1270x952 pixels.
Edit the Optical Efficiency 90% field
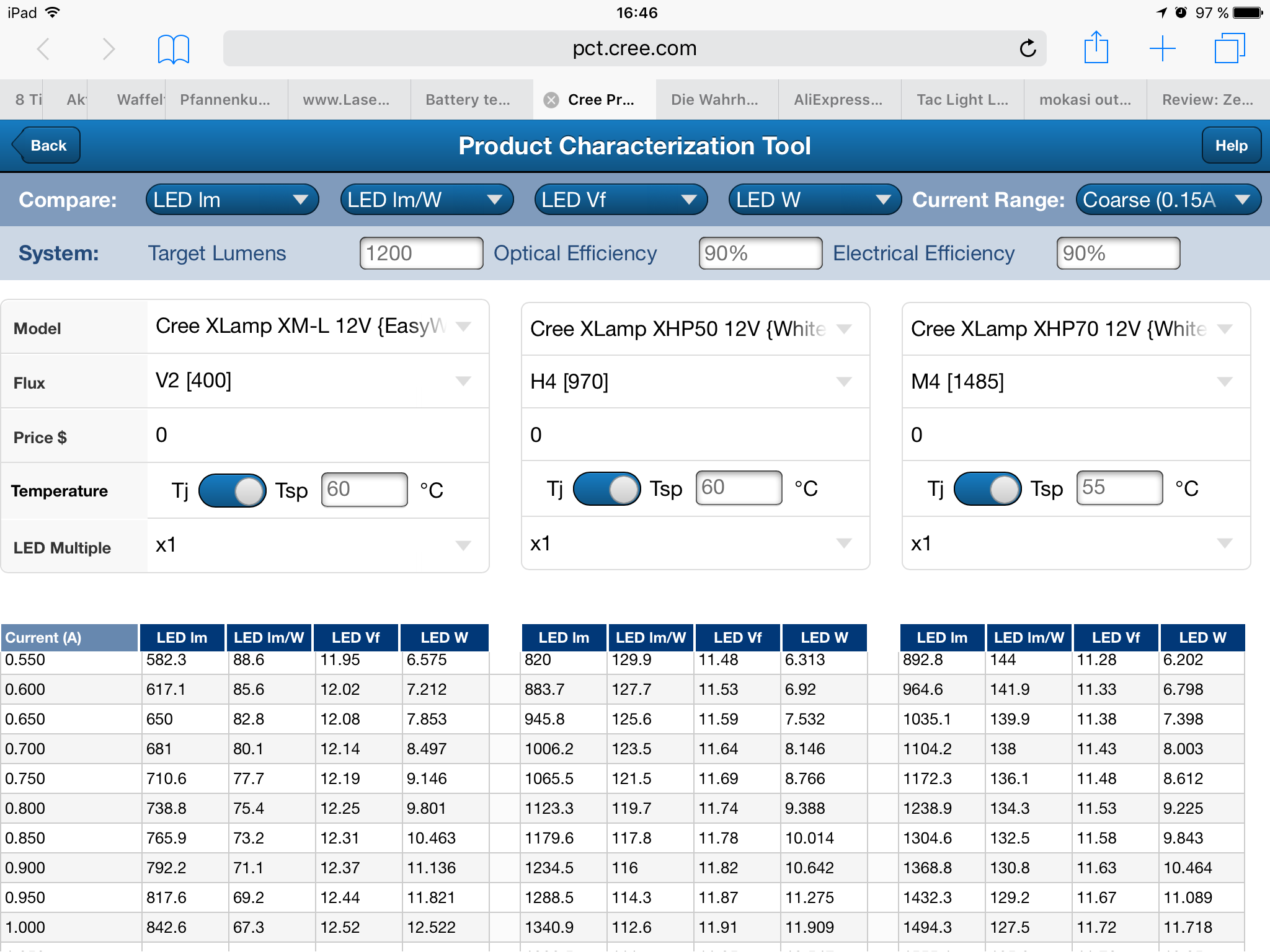click(760, 253)
